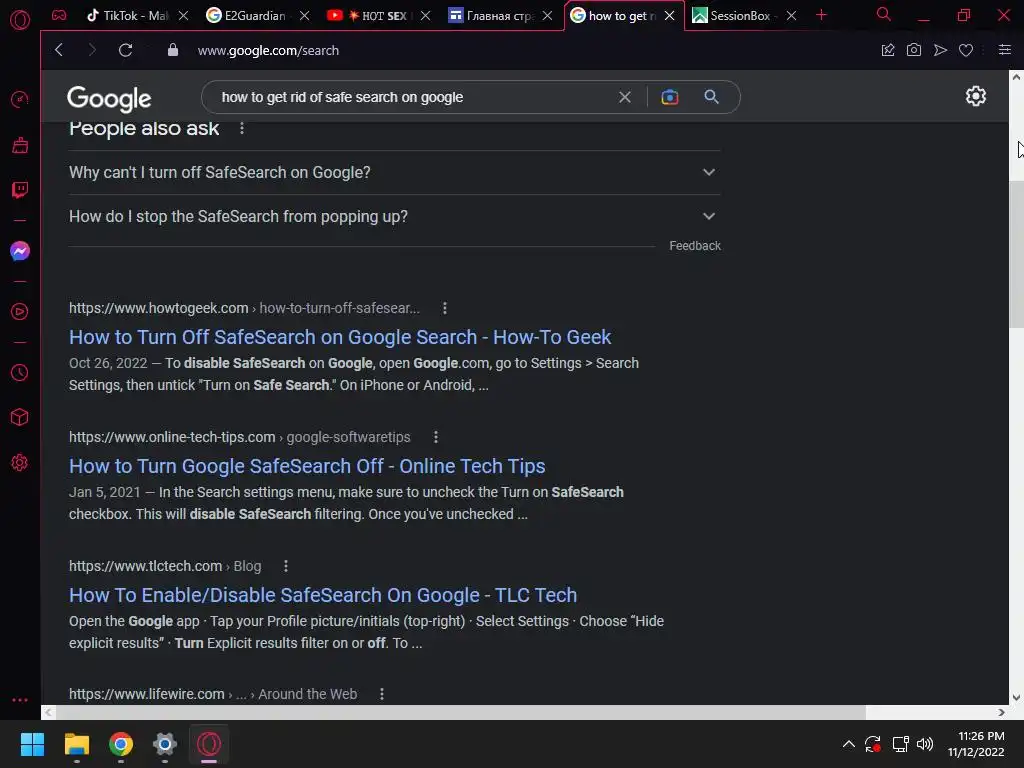The height and width of the screenshot is (768, 1024).
Task: Add page to bookmarks heart icon
Action: 966,50
